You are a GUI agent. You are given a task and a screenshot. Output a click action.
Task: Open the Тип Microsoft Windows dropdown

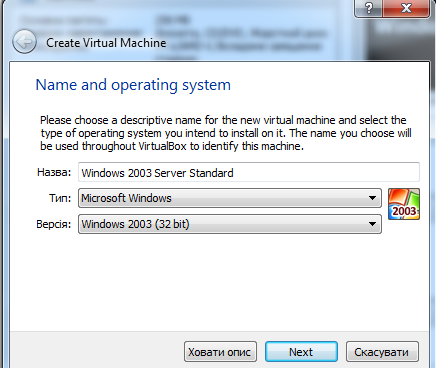tap(230, 198)
